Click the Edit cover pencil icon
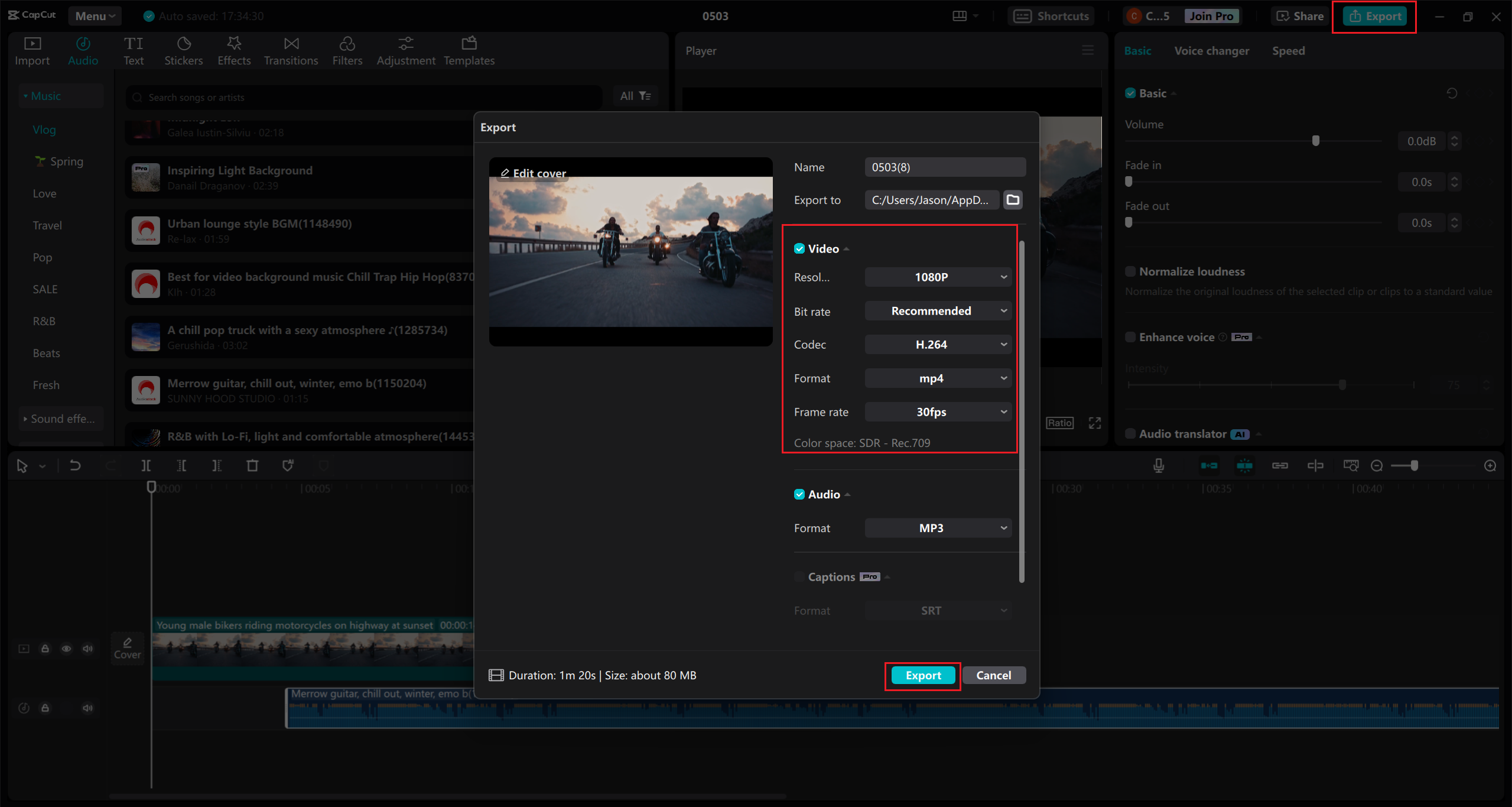Screen dimensions: 1512x807 (505, 173)
